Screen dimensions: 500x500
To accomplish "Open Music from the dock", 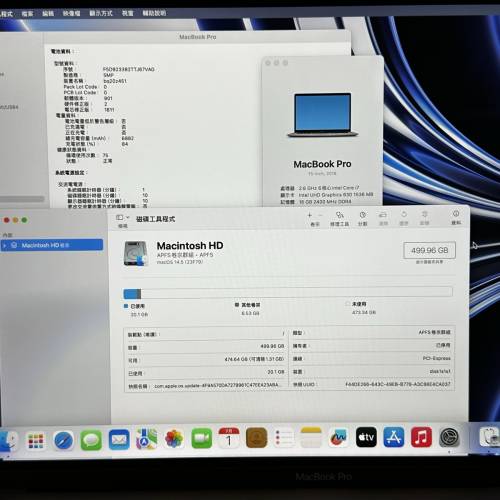I will (421, 437).
